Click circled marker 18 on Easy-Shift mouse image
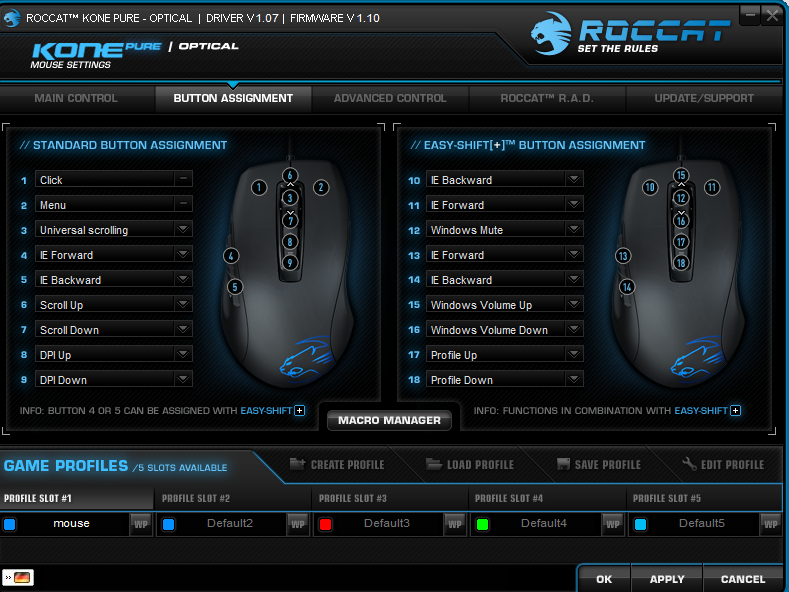The image size is (789, 592). pyautogui.click(x=681, y=263)
